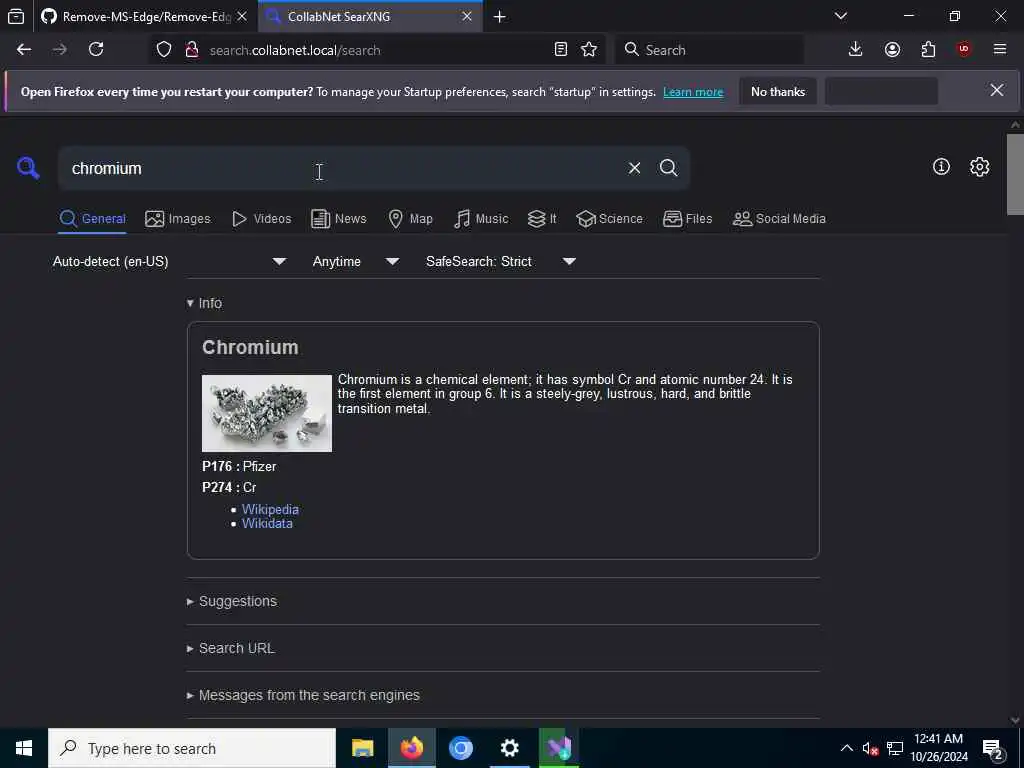Open the action center notifications
The height and width of the screenshot is (768, 1024).
[993, 749]
